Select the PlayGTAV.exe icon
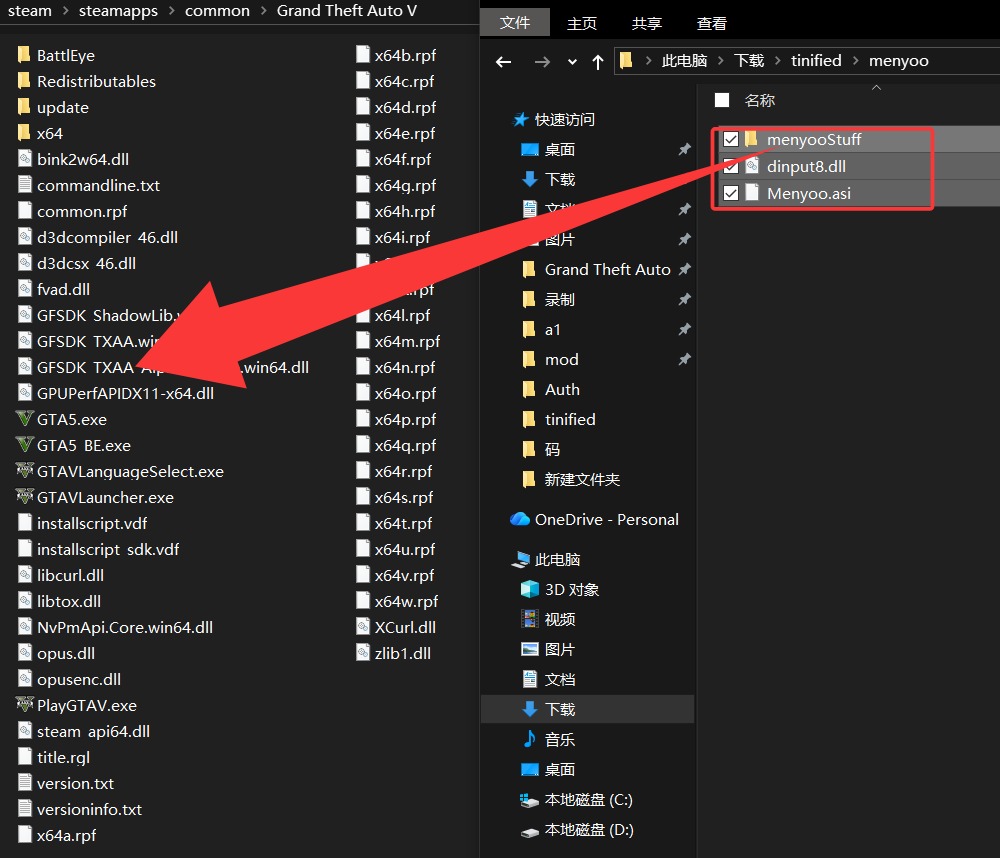1000x858 pixels. [x=25, y=705]
